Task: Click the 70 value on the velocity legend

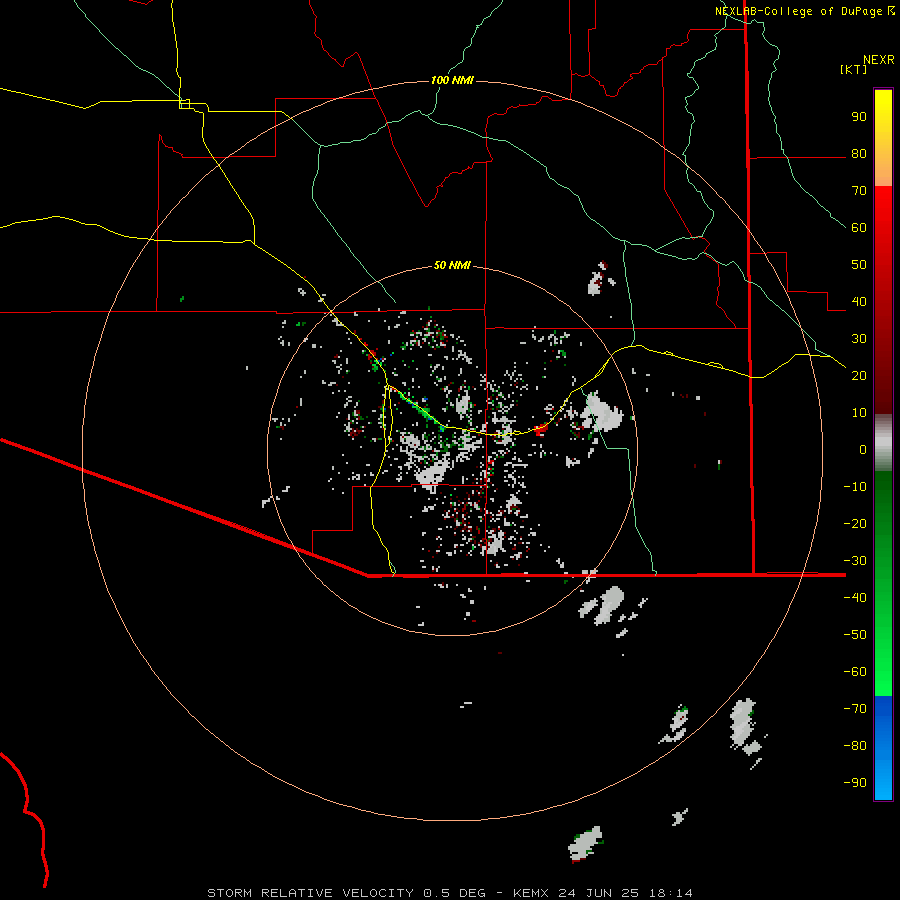Action: coord(859,191)
